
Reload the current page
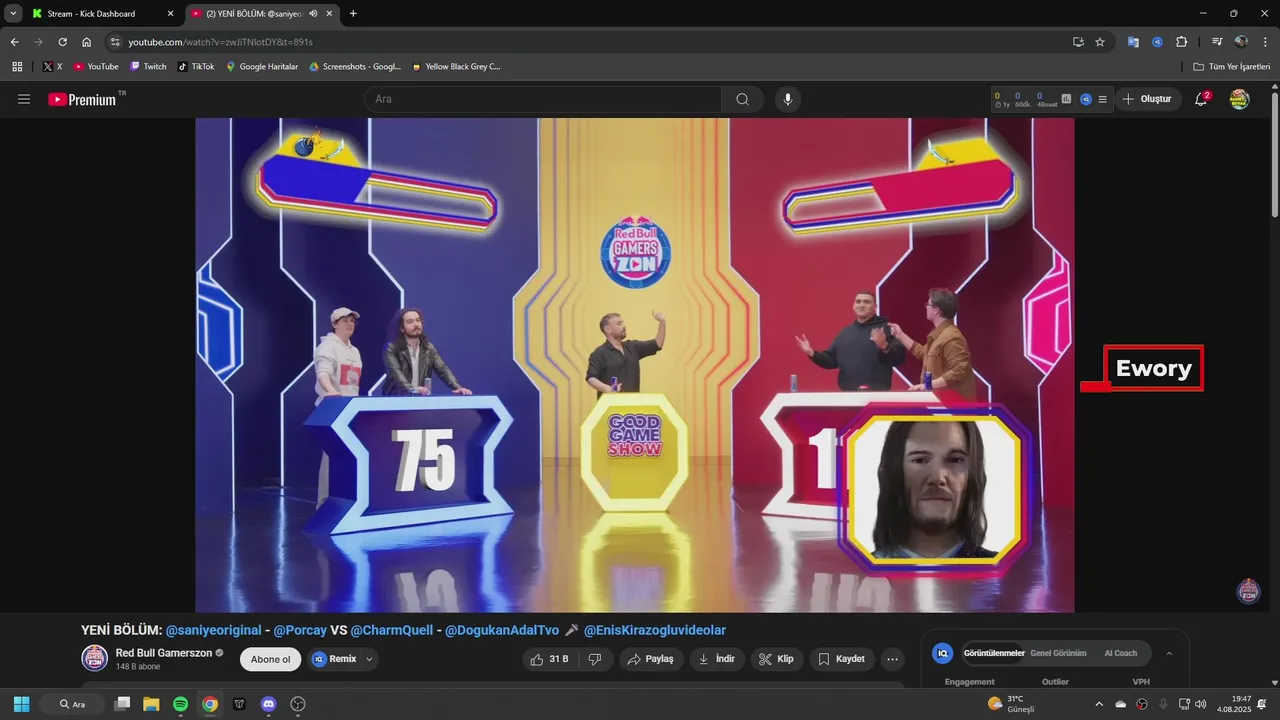pyautogui.click(x=62, y=42)
